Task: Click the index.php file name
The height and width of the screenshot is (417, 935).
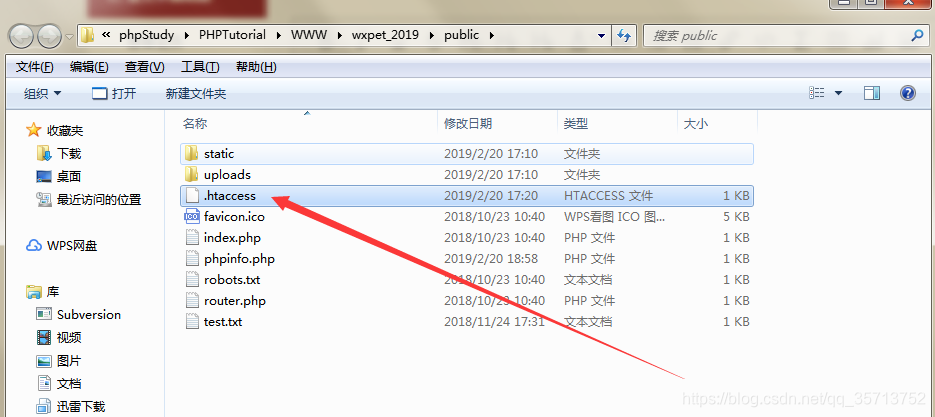Action: (233, 238)
